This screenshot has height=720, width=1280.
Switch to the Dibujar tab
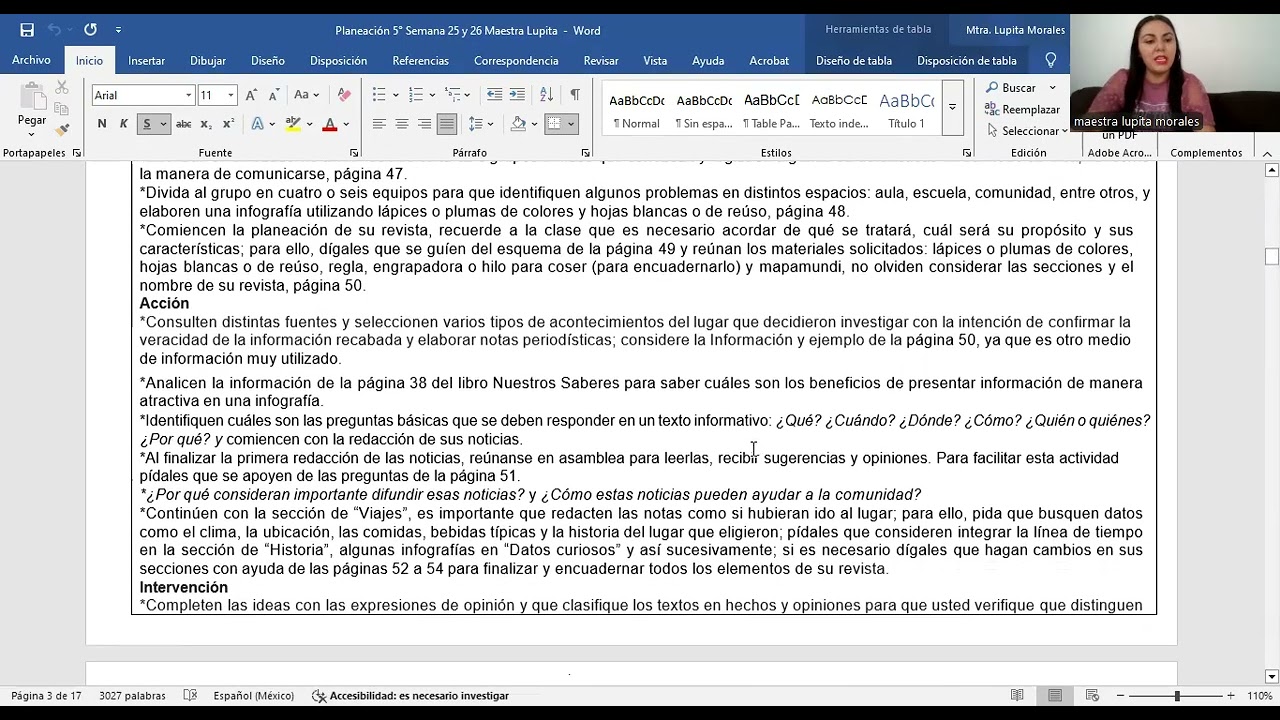tap(208, 60)
